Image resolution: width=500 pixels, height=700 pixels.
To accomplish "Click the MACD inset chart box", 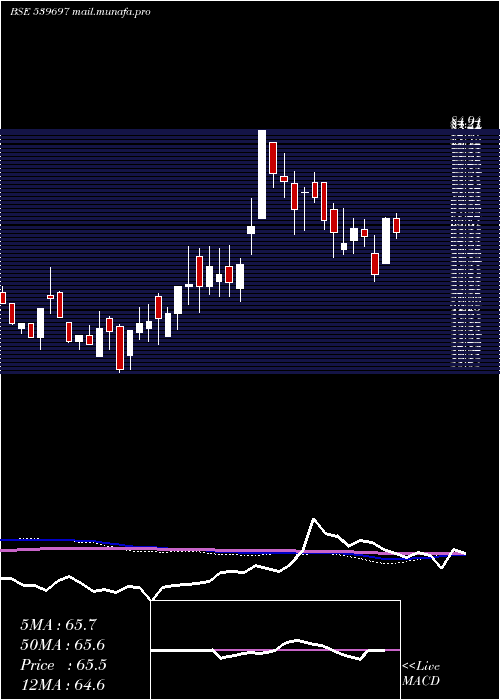I will 275,650.
